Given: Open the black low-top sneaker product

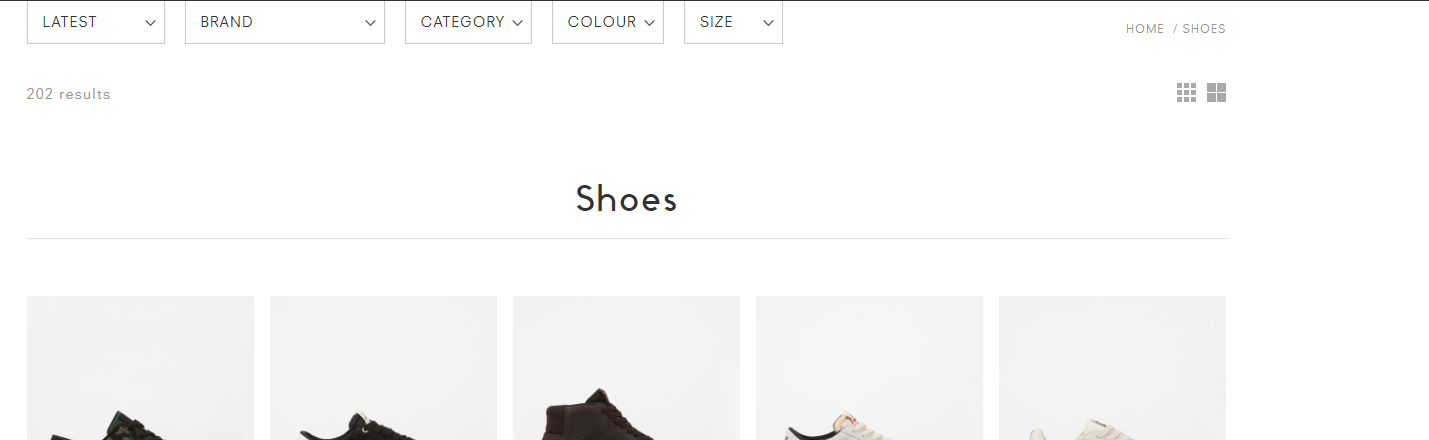Looking at the screenshot, I should pyautogui.click(x=383, y=368).
